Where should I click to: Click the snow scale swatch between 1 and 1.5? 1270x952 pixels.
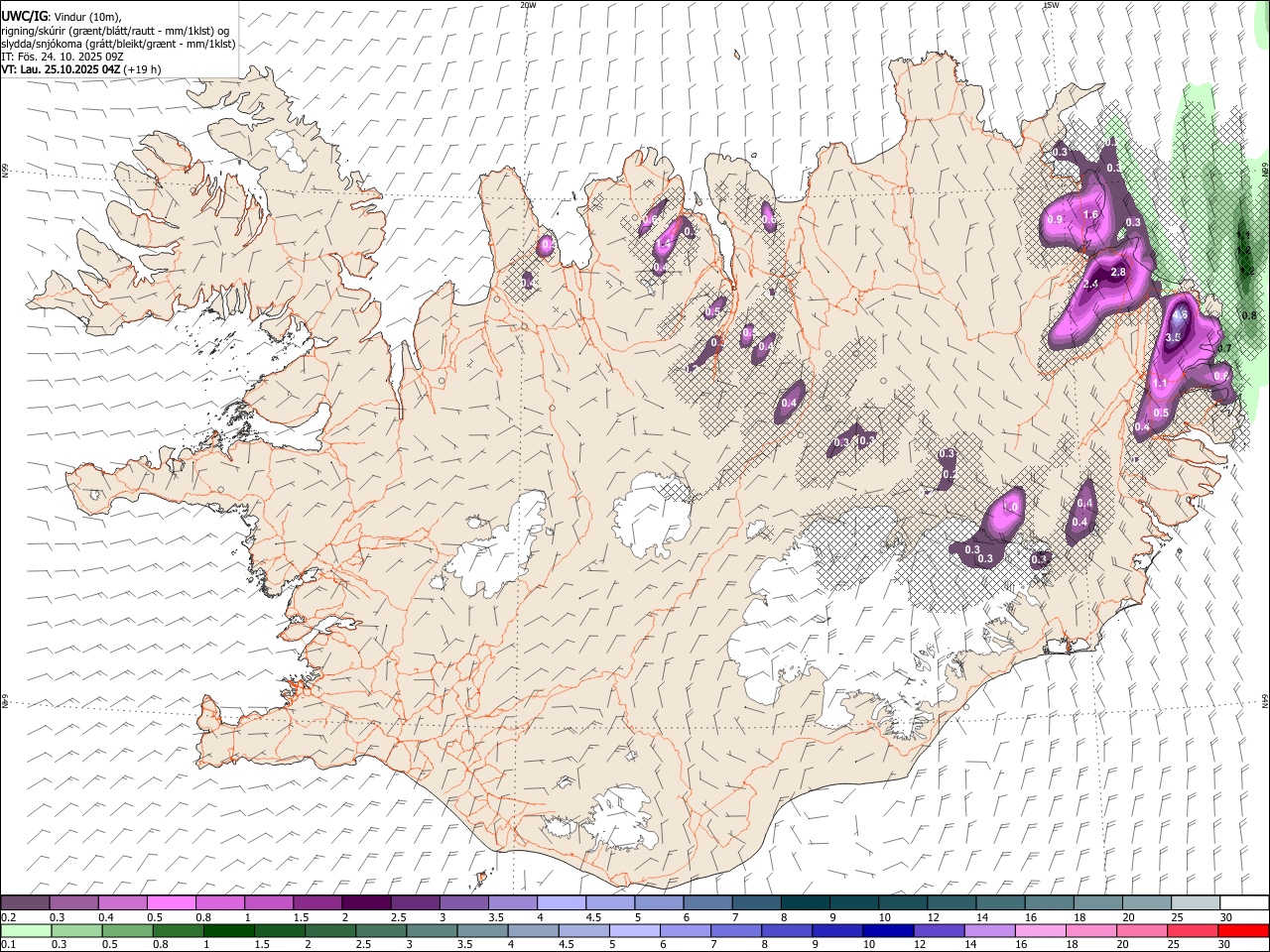(268, 902)
